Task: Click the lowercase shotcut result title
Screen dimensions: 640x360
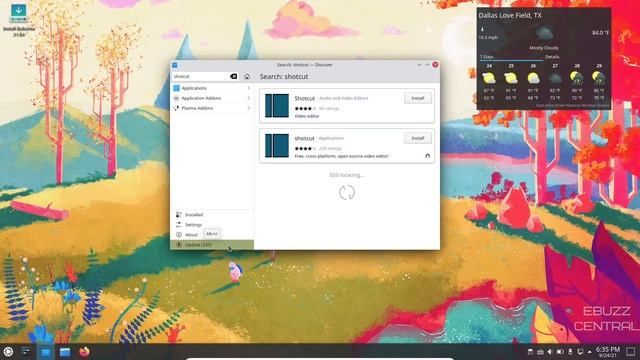Action: 304,138
